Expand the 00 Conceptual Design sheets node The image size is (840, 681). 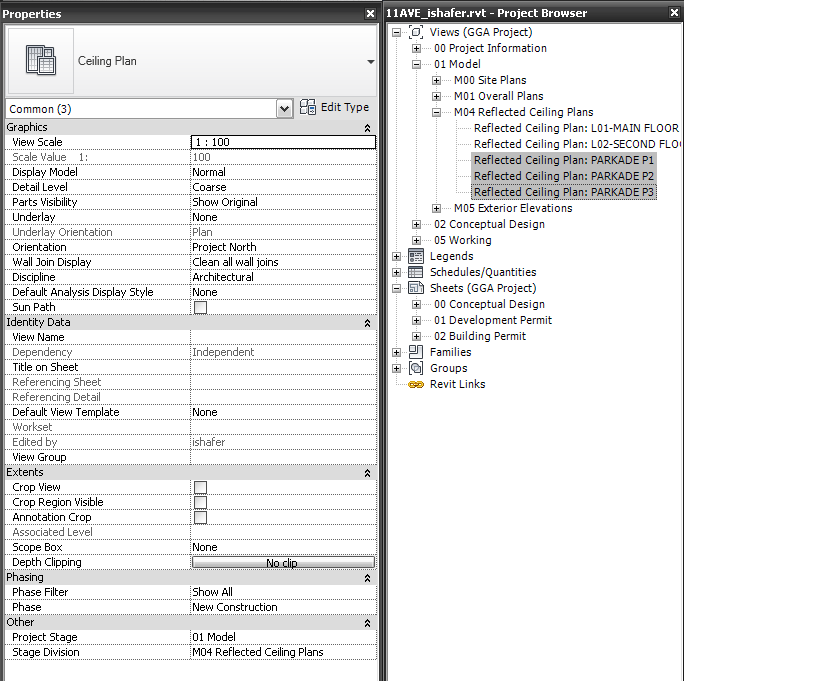(x=416, y=304)
